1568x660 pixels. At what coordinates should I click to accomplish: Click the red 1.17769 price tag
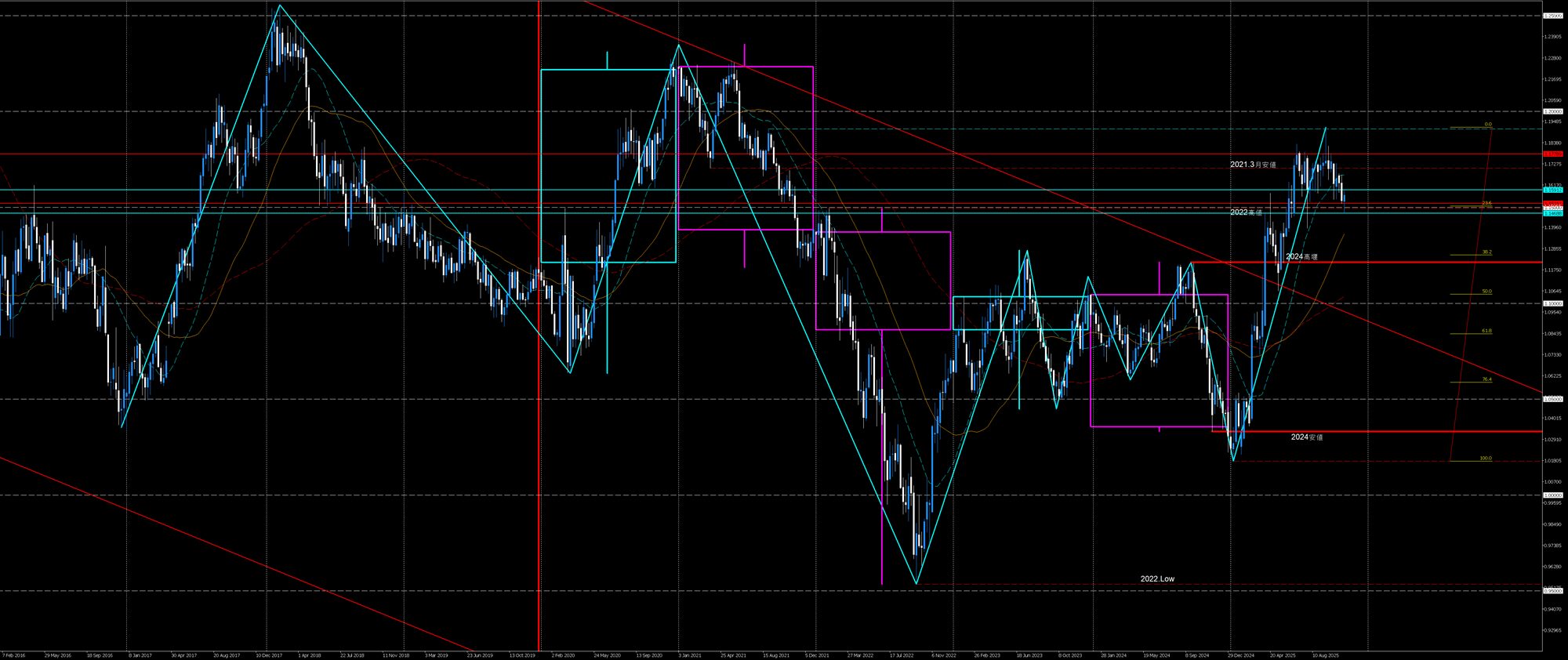coord(1552,154)
